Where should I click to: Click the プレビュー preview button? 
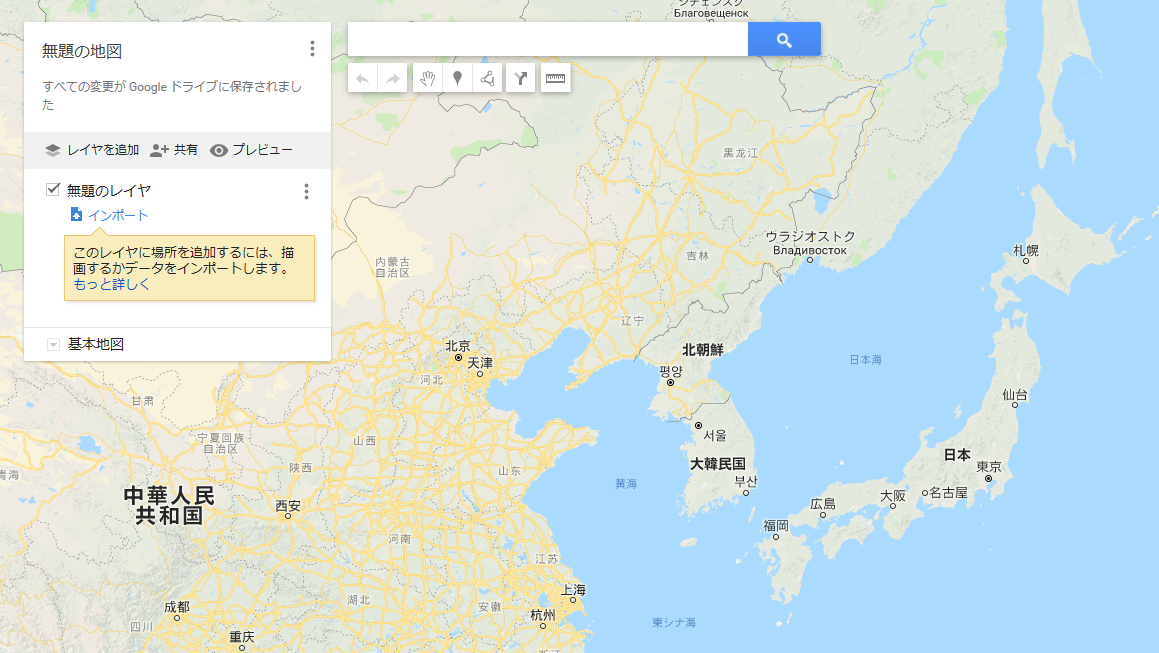click(251, 150)
